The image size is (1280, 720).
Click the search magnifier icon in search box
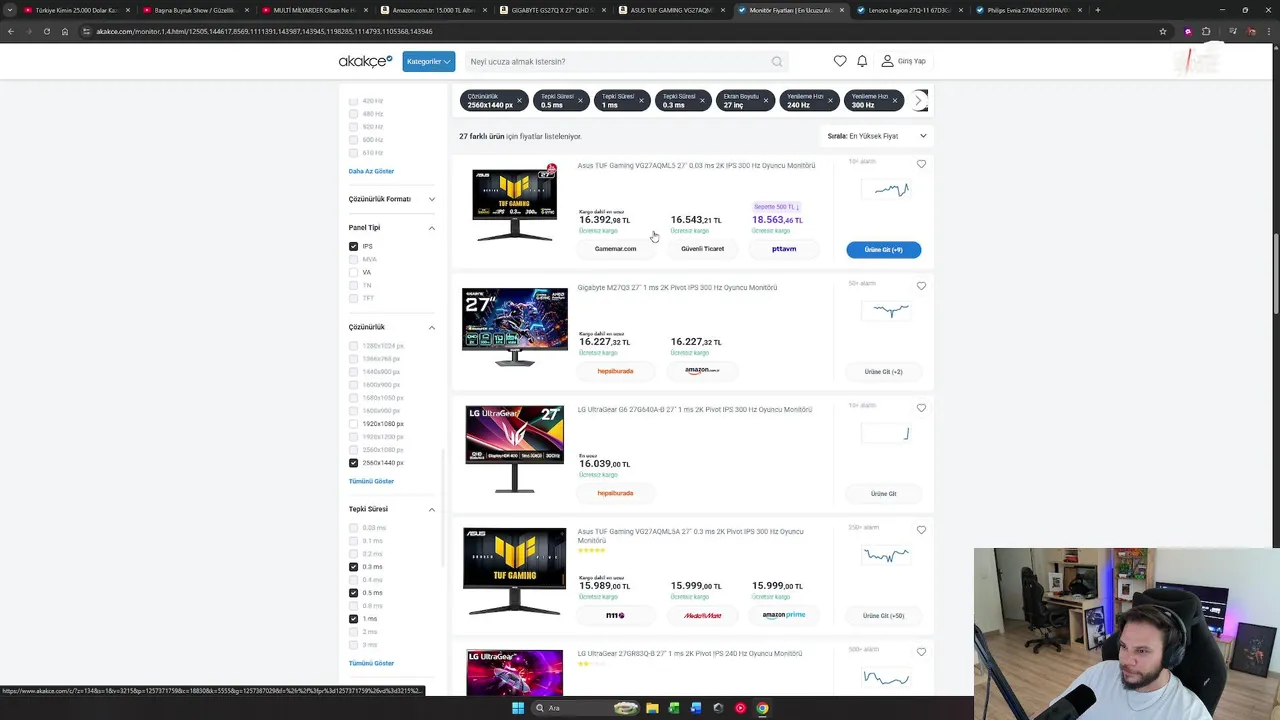pyautogui.click(x=777, y=62)
